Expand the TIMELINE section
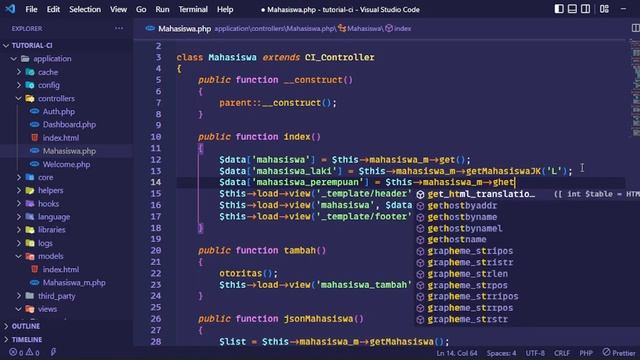 (22, 340)
